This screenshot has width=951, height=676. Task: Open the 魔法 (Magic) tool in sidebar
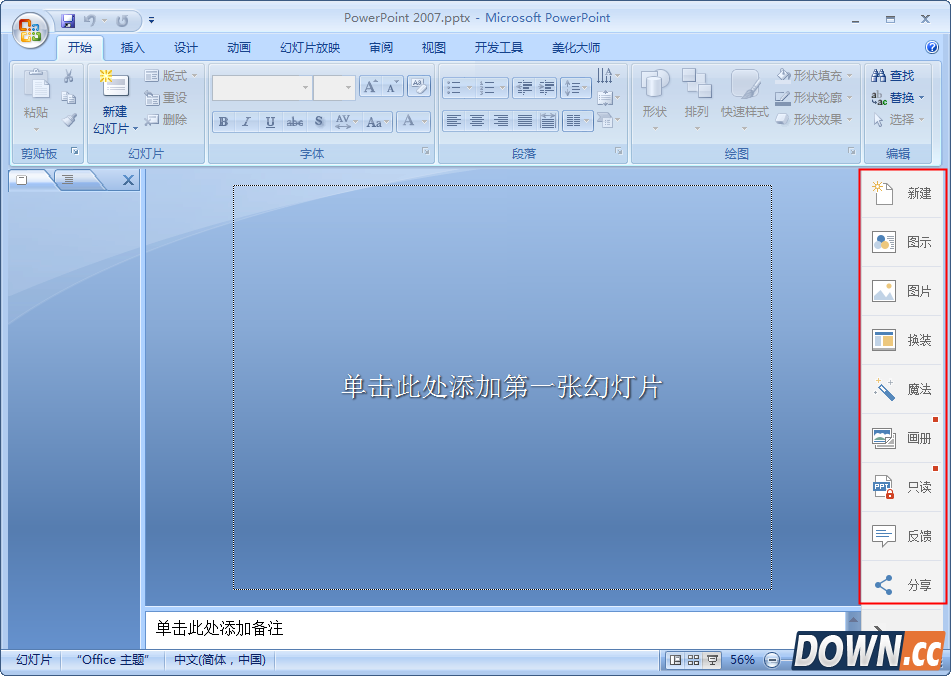pyautogui.click(x=901, y=389)
